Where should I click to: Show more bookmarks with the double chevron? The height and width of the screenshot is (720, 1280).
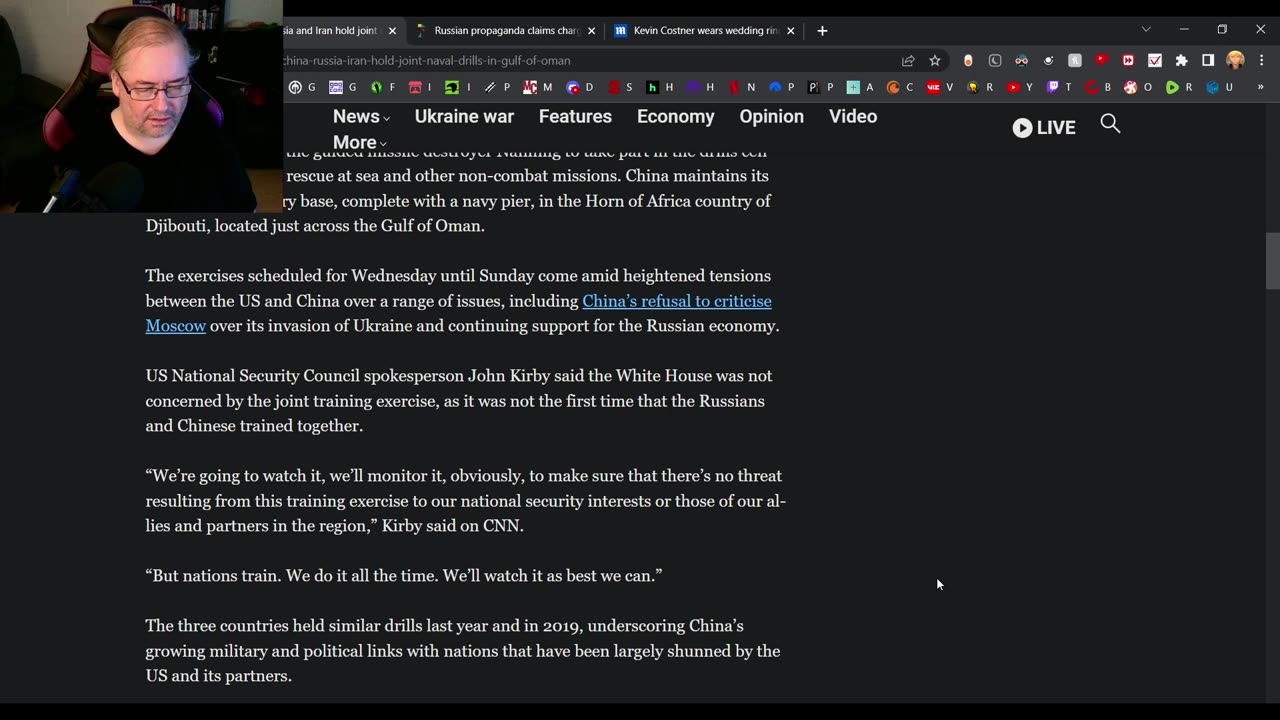(1260, 87)
